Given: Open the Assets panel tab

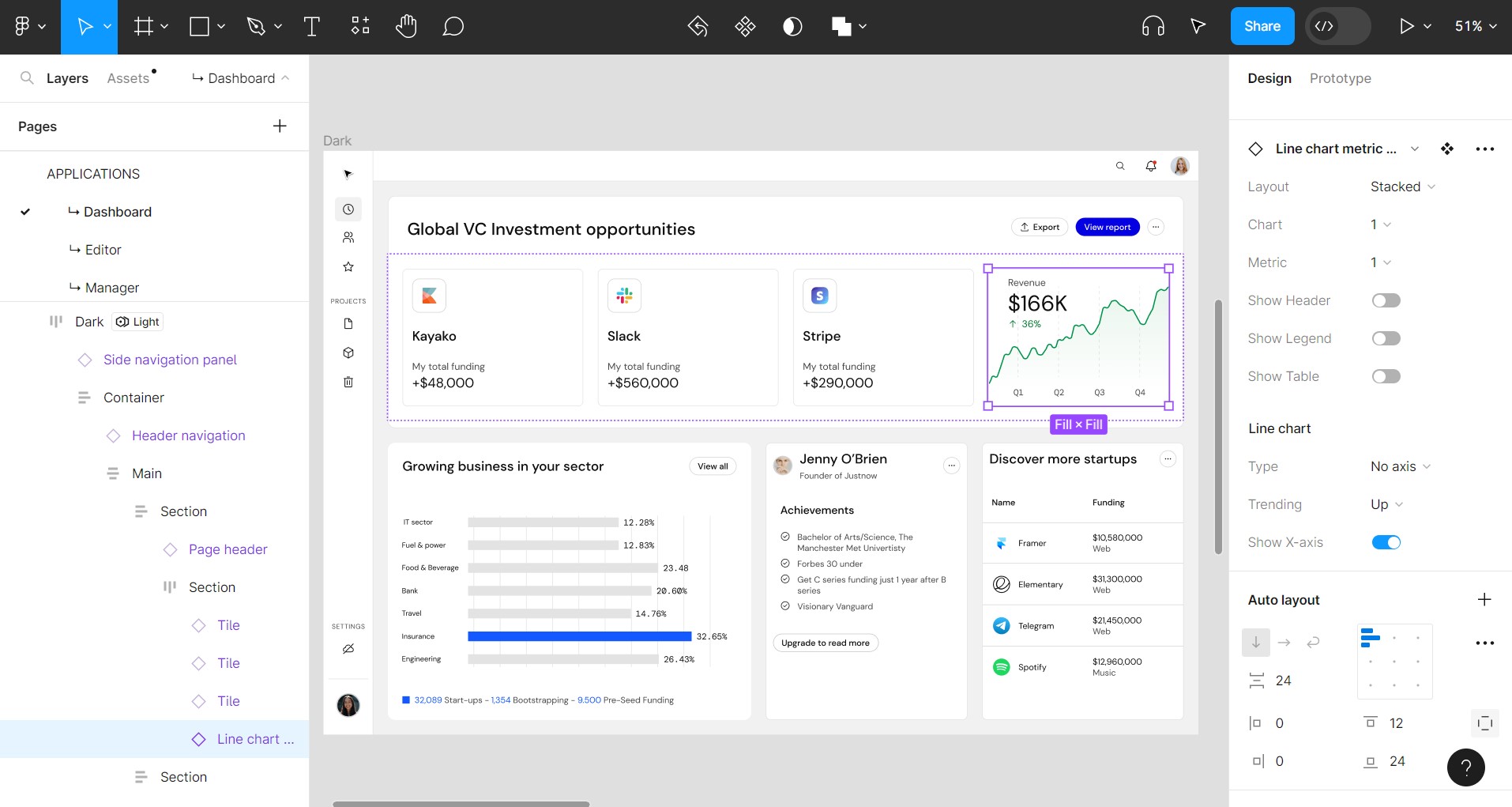Looking at the screenshot, I should (129, 78).
